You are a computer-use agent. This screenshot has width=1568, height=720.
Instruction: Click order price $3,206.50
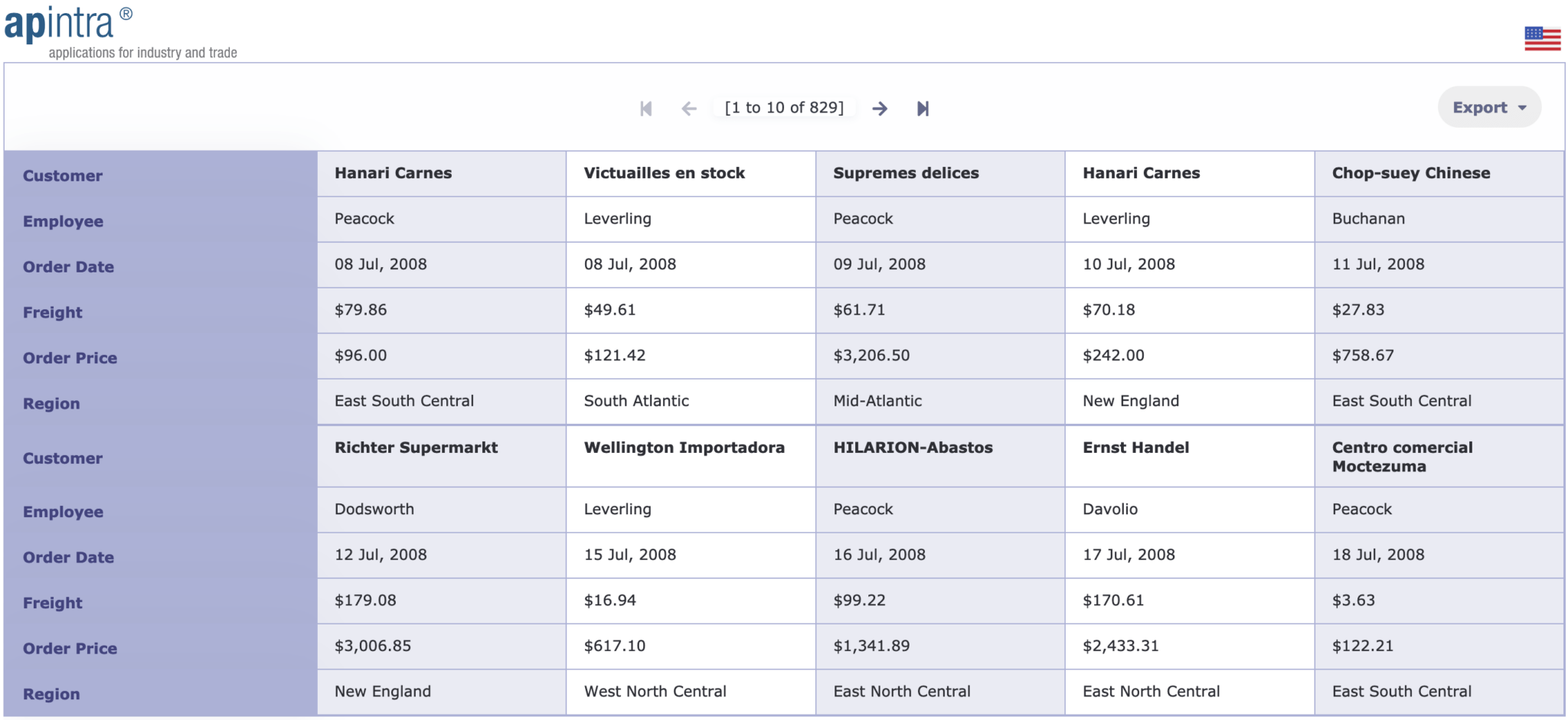click(x=871, y=356)
